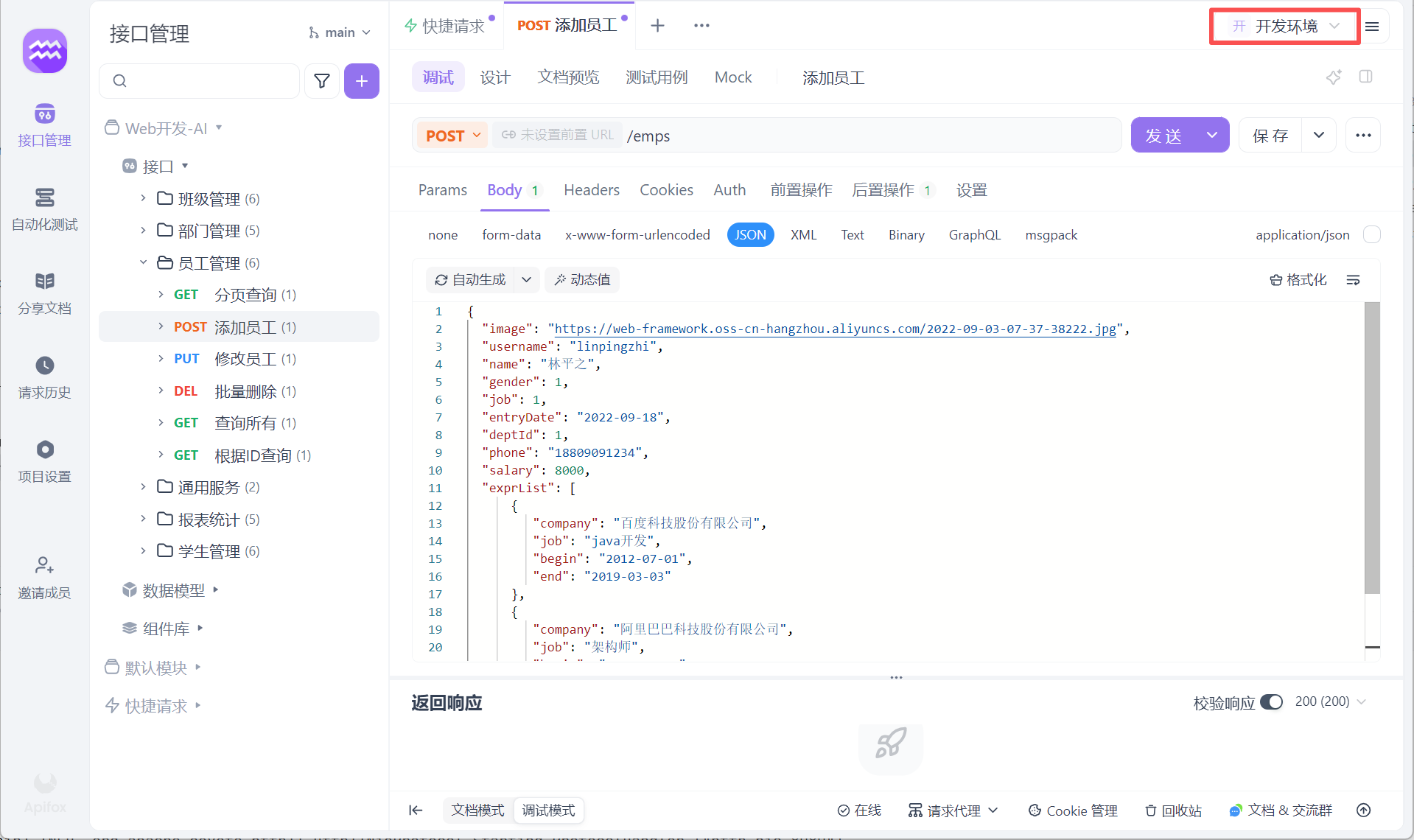Open the 分享文档 sidebar section

click(x=44, y=293)
